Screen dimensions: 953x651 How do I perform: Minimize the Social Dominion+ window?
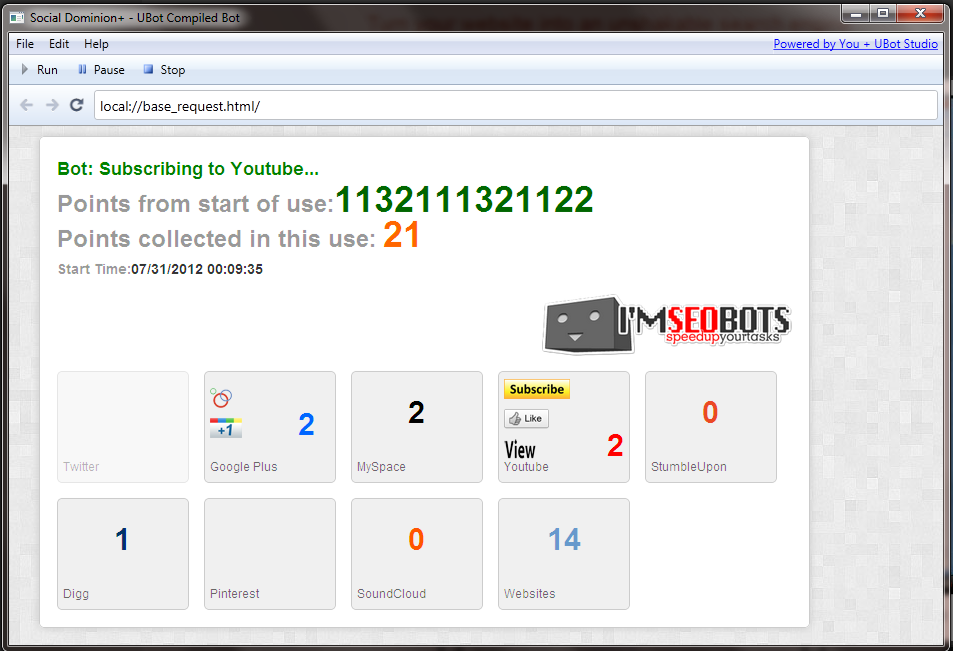[x=856, y=13]
